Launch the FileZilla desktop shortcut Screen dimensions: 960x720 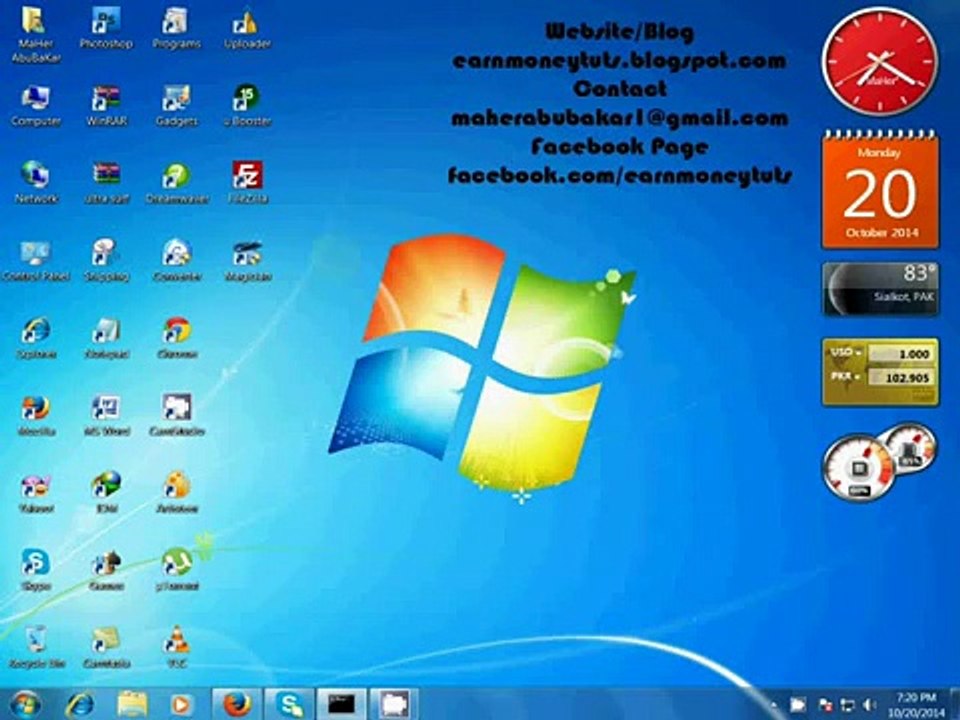247,183
